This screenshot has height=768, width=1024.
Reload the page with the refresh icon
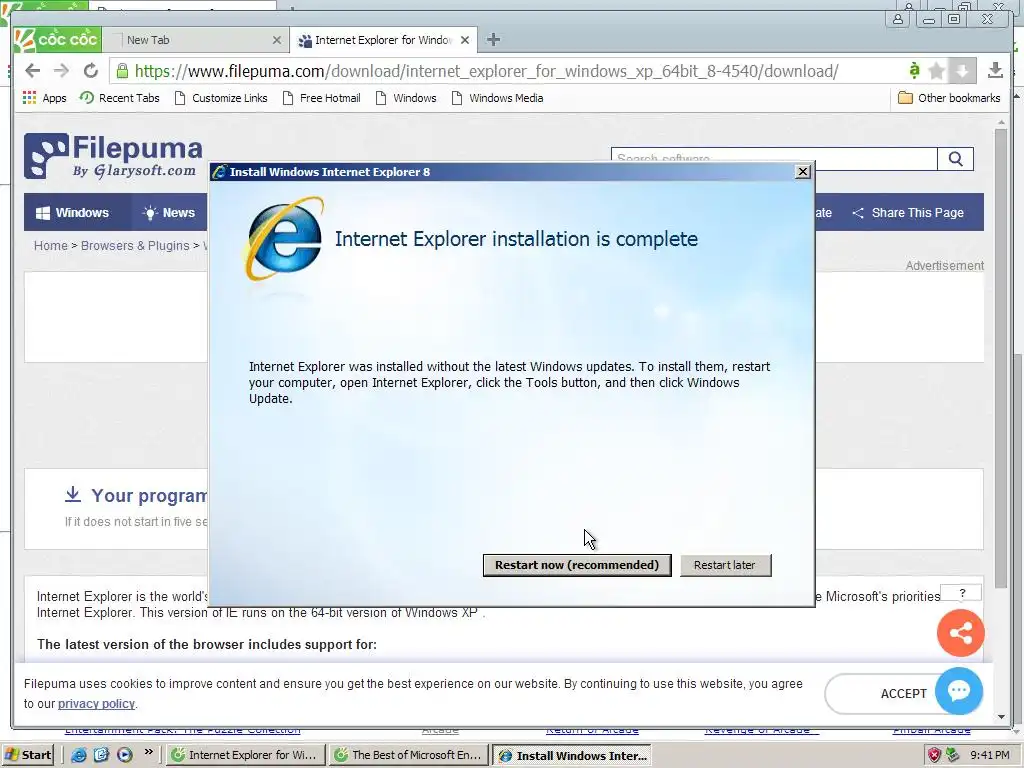click(91, 71)
